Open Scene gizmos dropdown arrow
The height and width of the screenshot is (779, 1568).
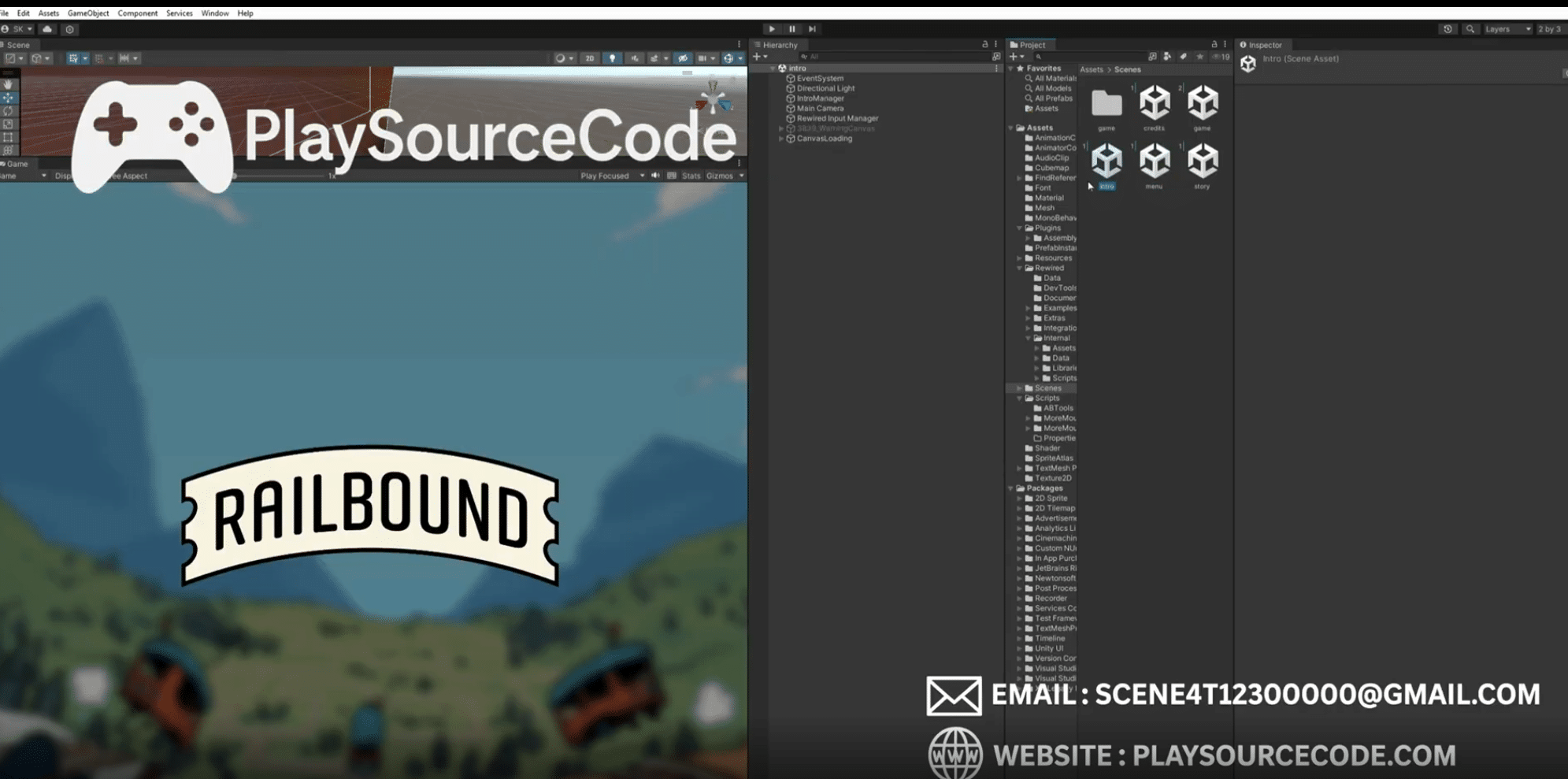[x=740, y=58]
